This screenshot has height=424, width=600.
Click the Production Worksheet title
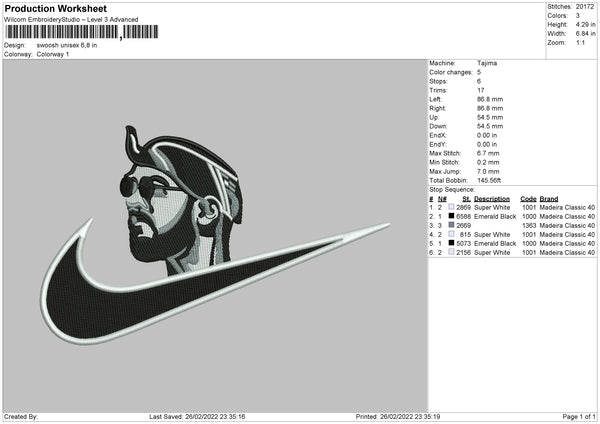55,8
